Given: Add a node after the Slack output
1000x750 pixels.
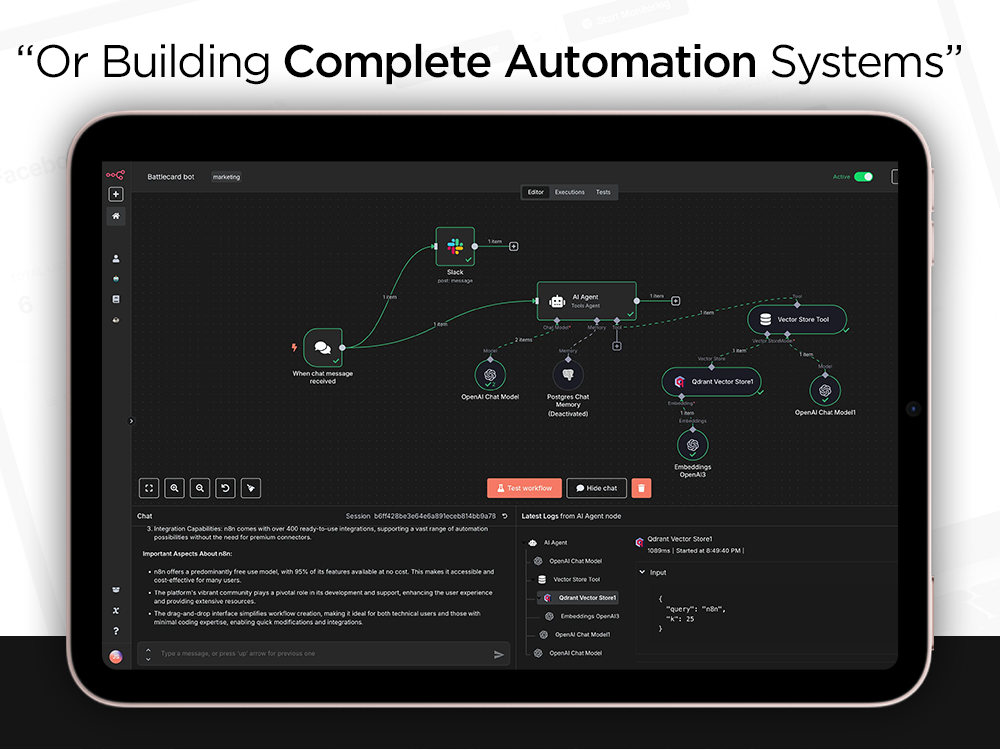Looking at the screenshot, I should pos(513,246).
